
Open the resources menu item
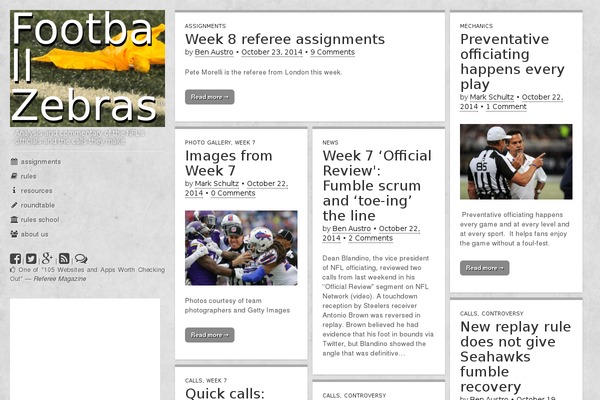(36, 191)
